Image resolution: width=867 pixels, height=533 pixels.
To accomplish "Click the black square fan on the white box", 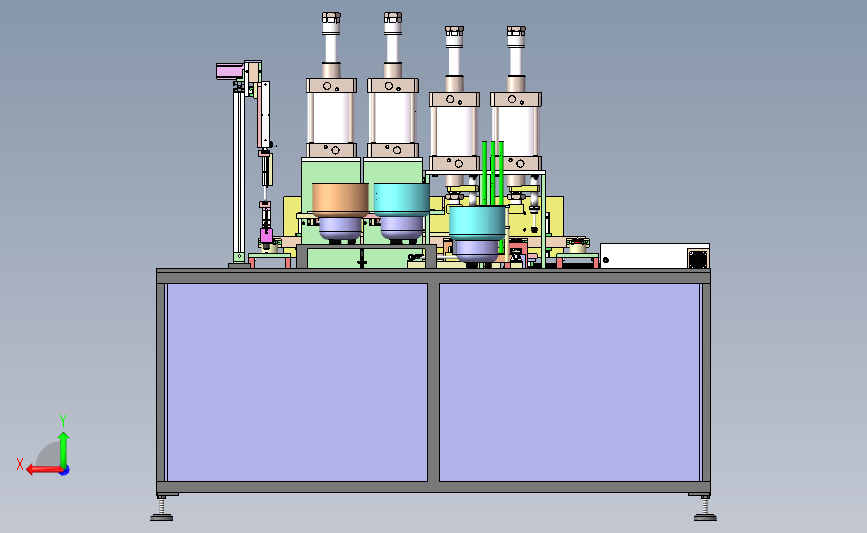I will coord(698,258).
